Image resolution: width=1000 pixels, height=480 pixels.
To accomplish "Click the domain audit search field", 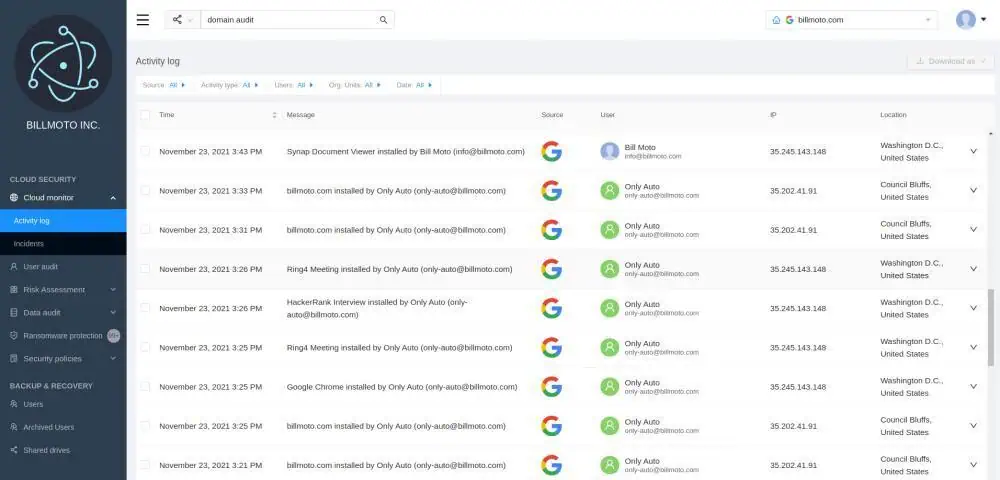I will (289, 20).
